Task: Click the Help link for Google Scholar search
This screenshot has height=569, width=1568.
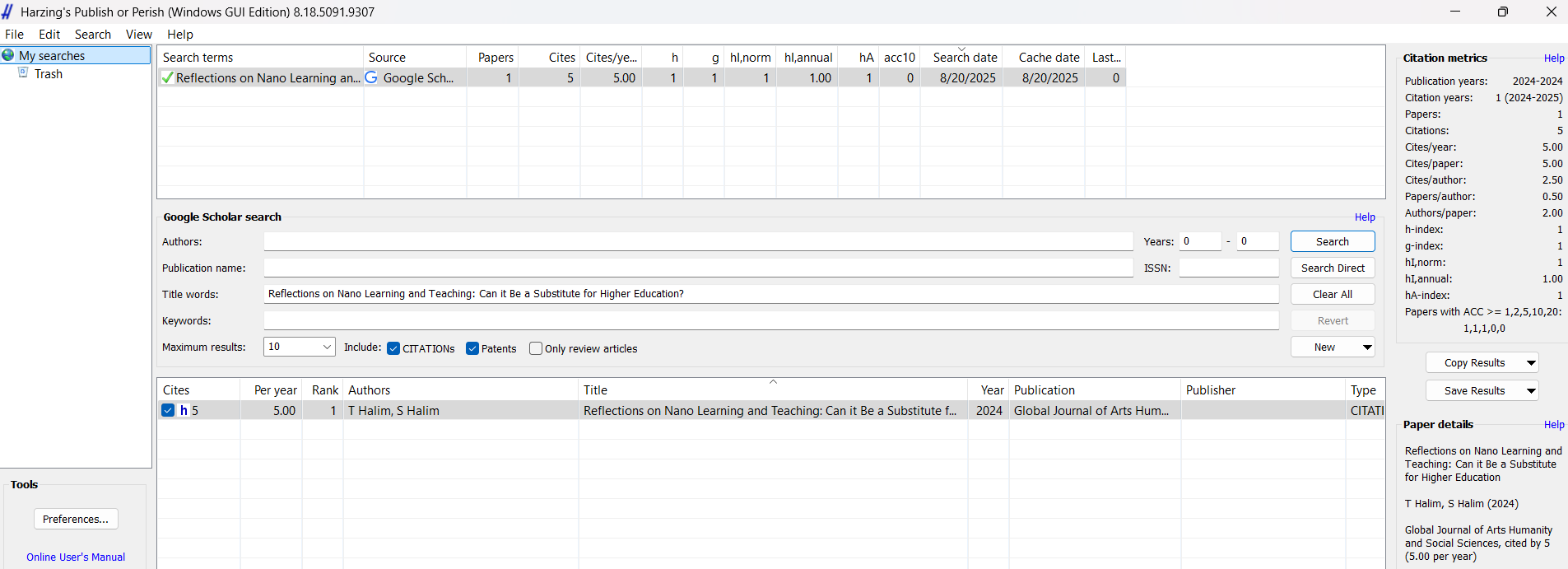Action: pos(1365,217)
